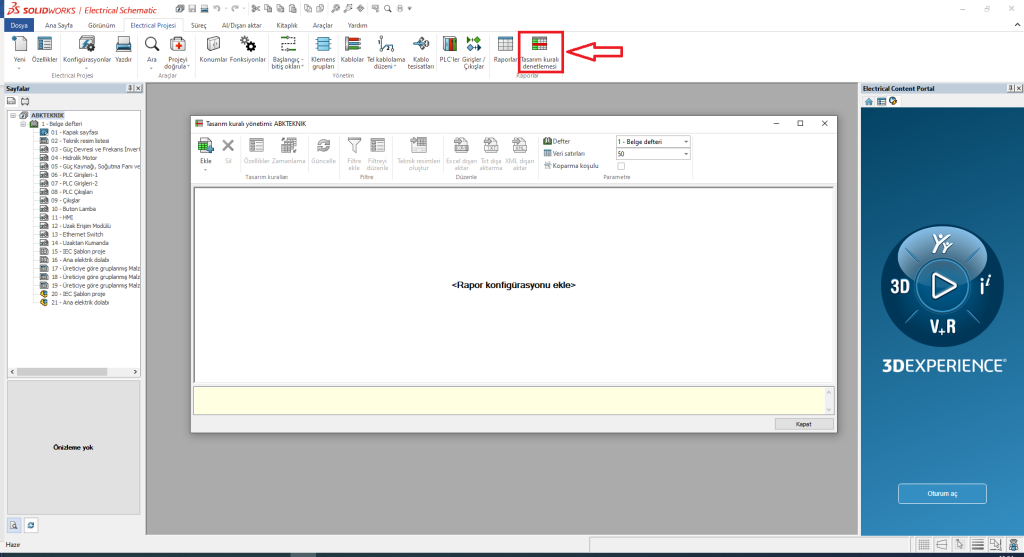The height and width of the screenshot is (557, 1024).
Task: Open the PLC'ler manager
Action: [449, 44]
